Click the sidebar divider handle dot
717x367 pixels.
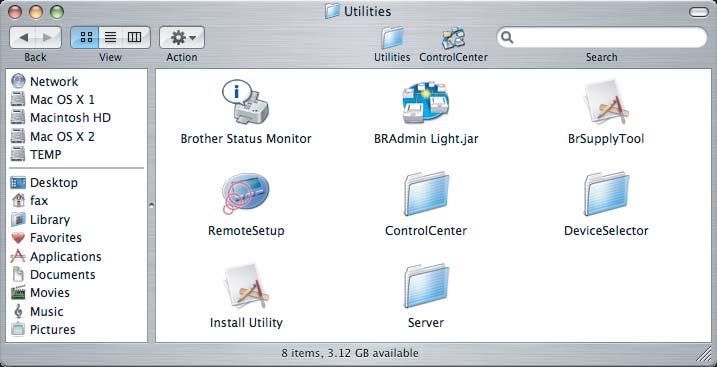click(x=151, y=206)
